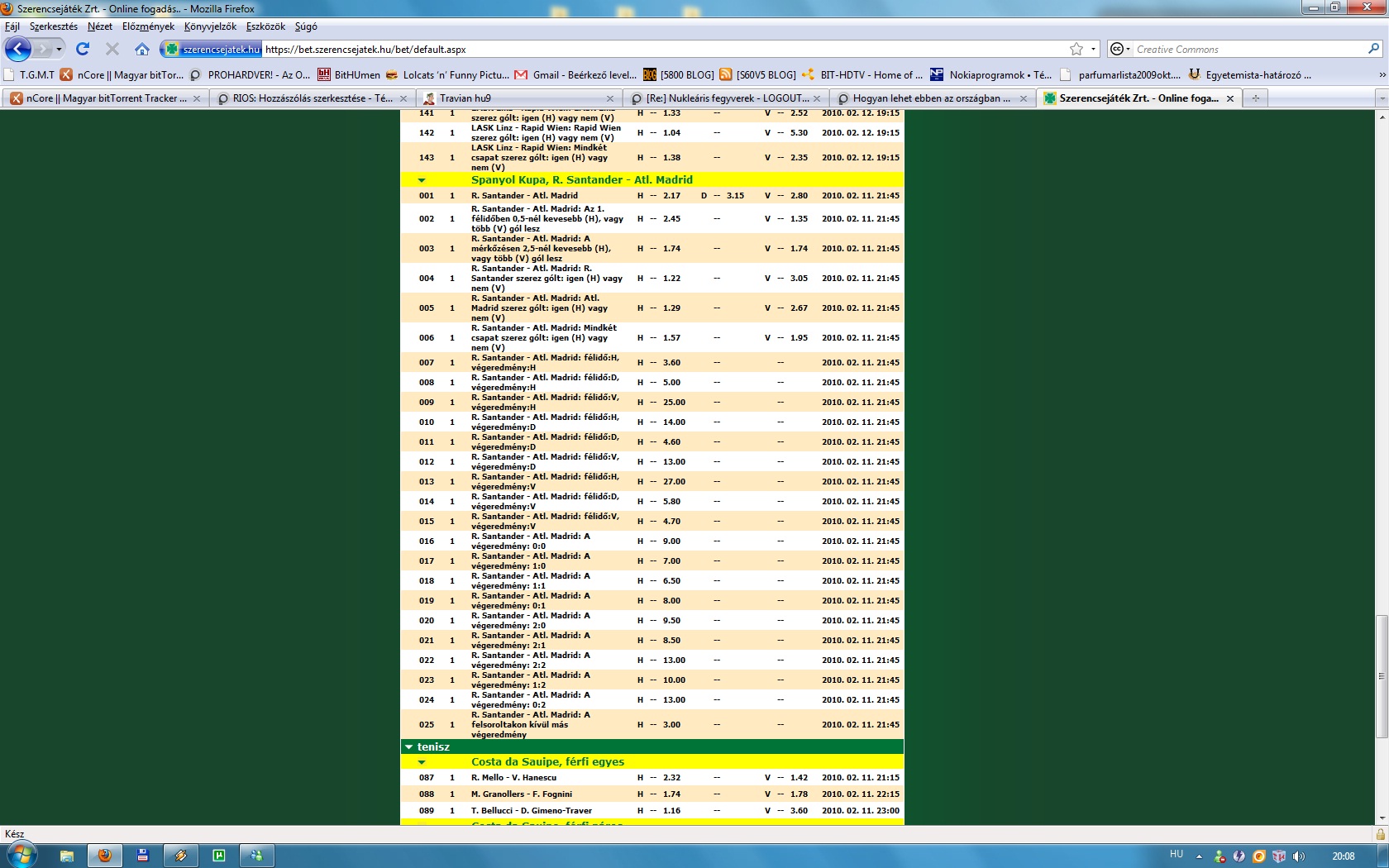The width and height of the screenshot is (1389, 868).
Task: Click the scrollbar down arrow
Action: tap(1382, 818)
